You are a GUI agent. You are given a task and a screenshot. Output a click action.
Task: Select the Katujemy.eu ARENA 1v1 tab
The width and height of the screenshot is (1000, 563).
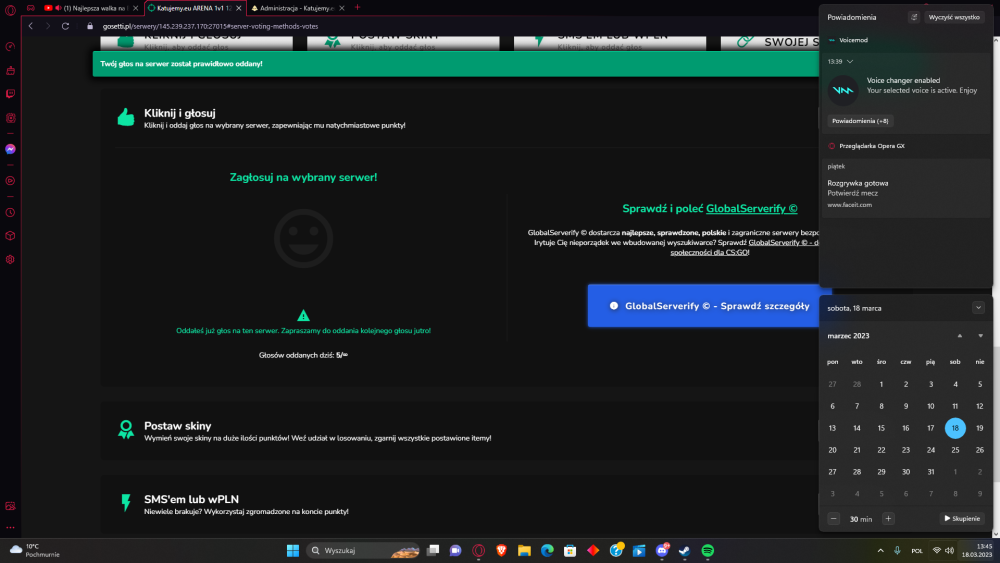tap(193, 8)
